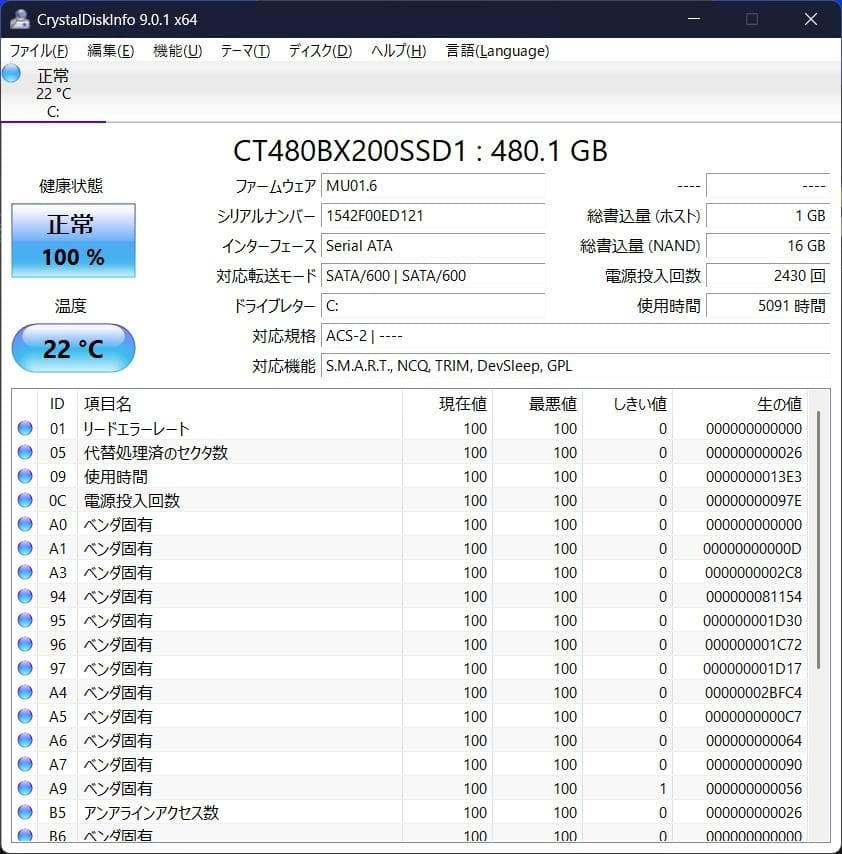Viewport: 842px width, 854px height.
Task: Click the interface field Serial ATA
Action: pos(433,246)
